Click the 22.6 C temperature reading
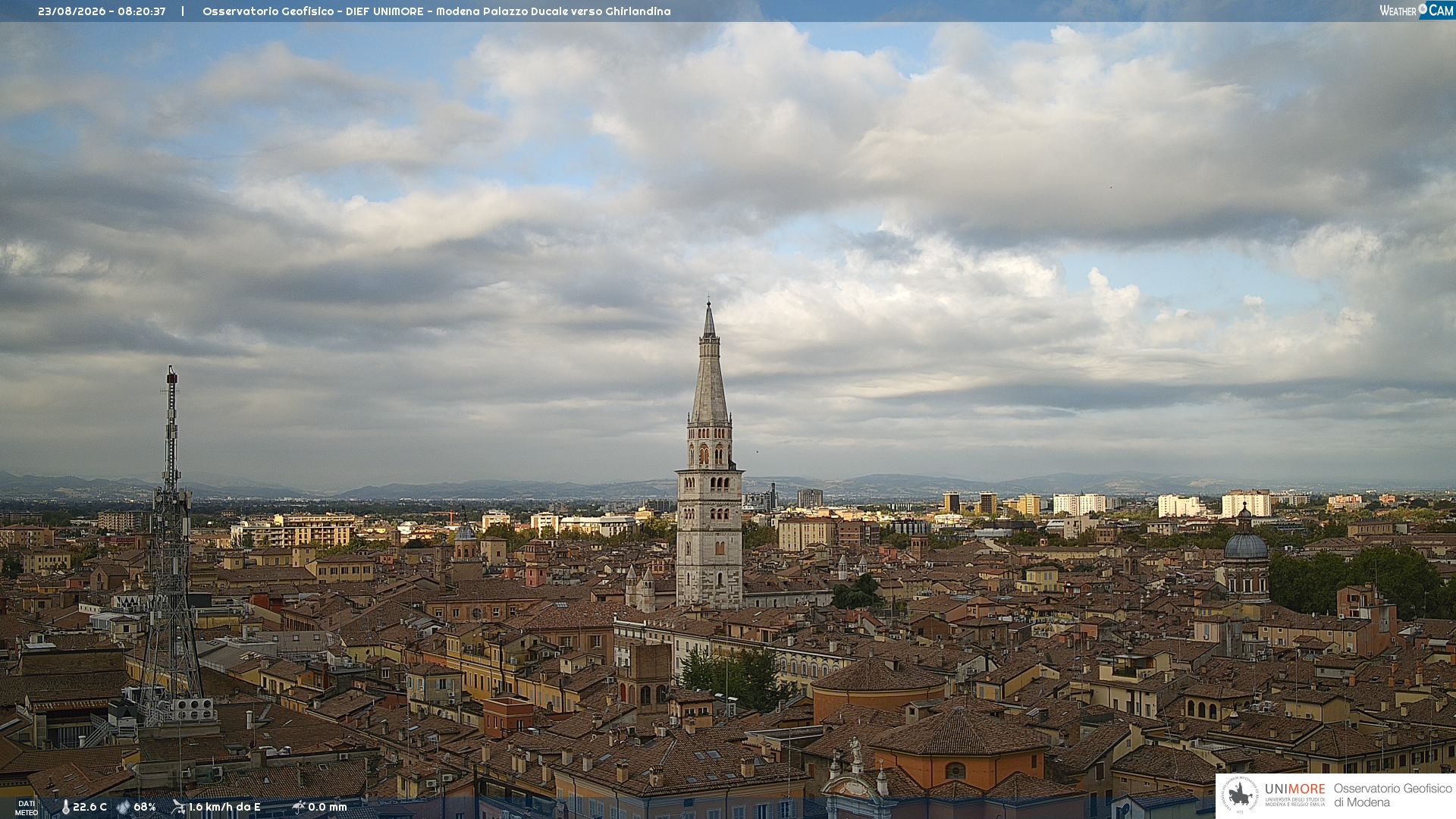Viewport: 1456px width, 819px height. point(89,807)
